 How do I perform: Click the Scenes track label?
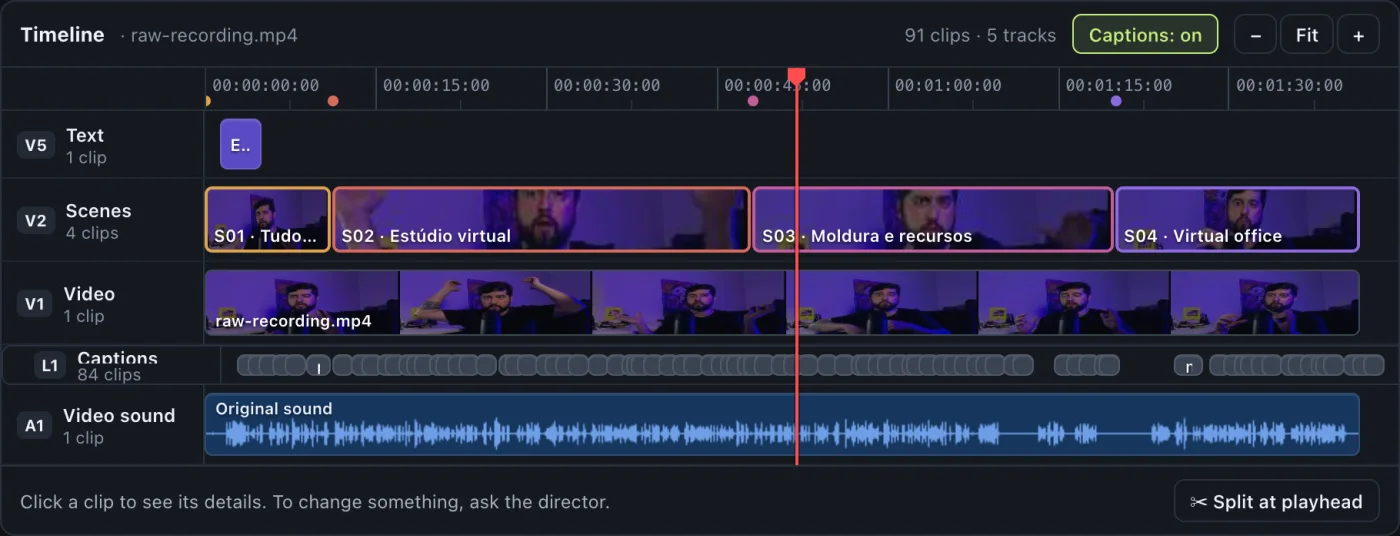(98, 211)
